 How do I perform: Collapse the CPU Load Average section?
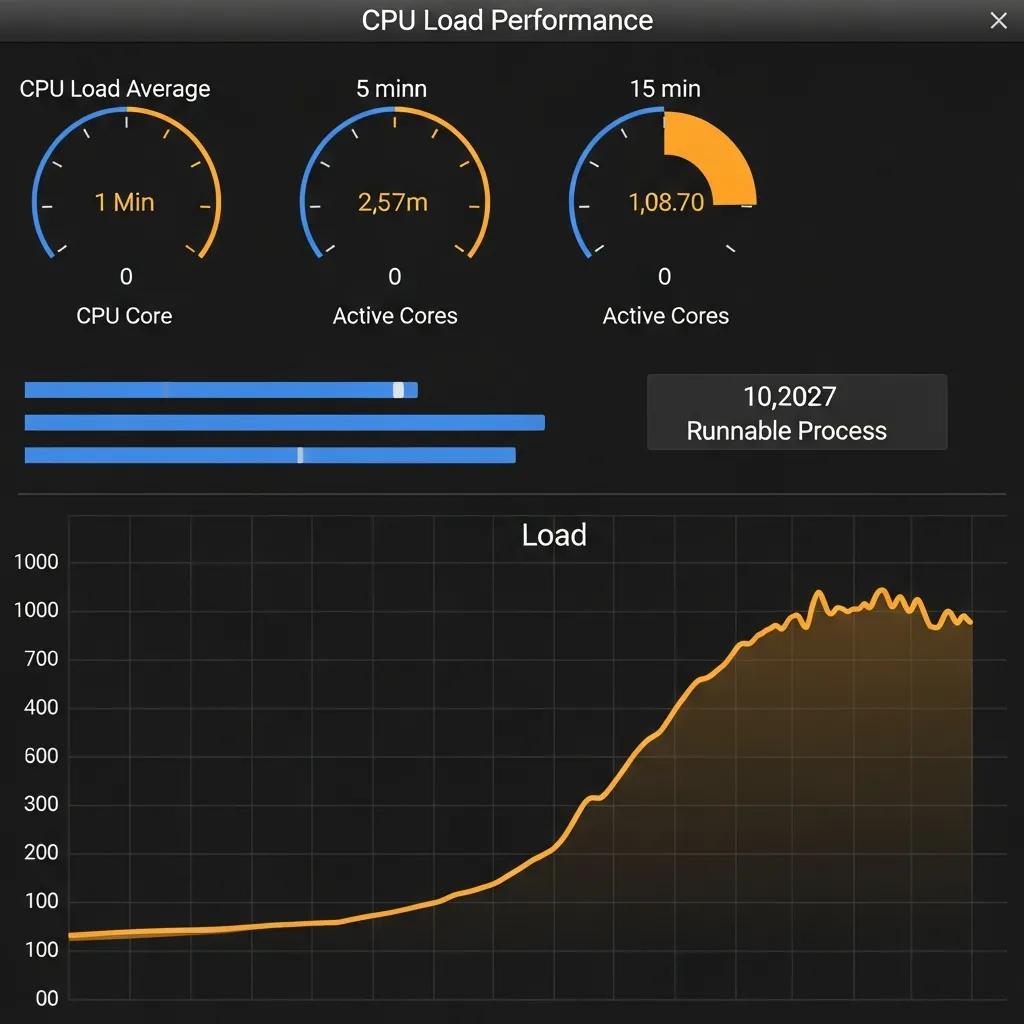115,89
